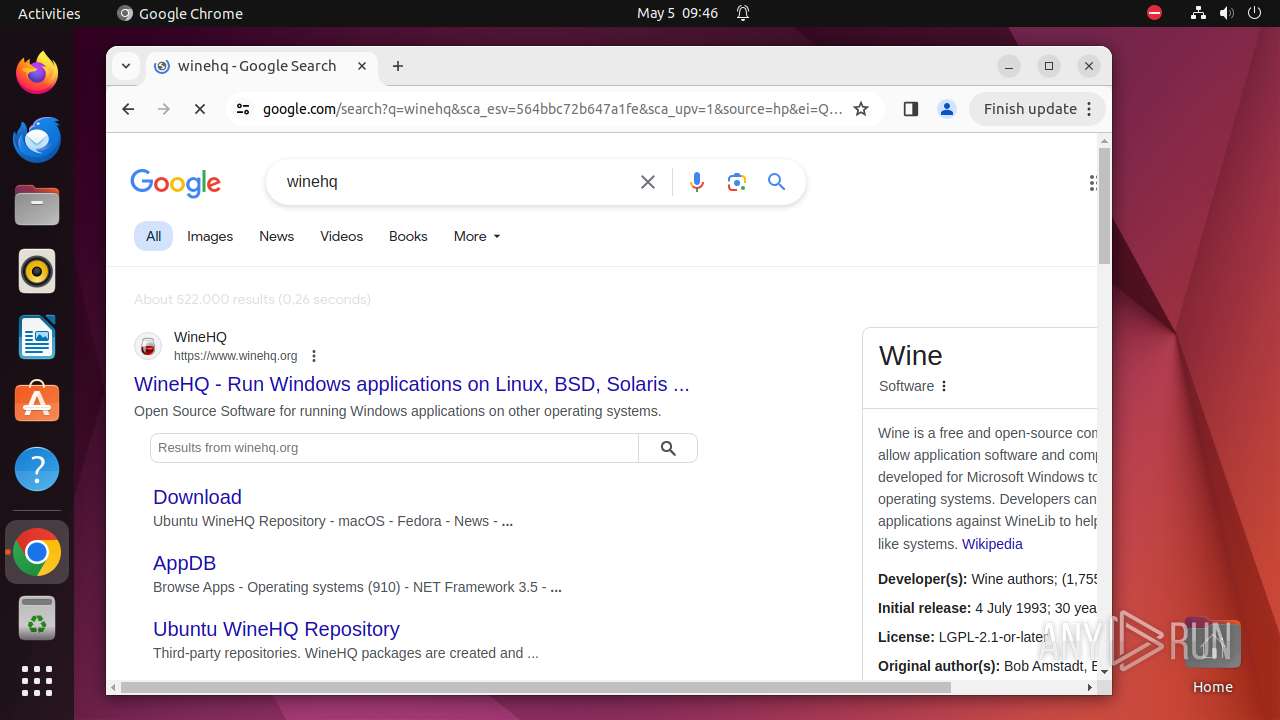The image size is (1280, 720).
Task: Click the address bar URL
Action: [553, 109]
